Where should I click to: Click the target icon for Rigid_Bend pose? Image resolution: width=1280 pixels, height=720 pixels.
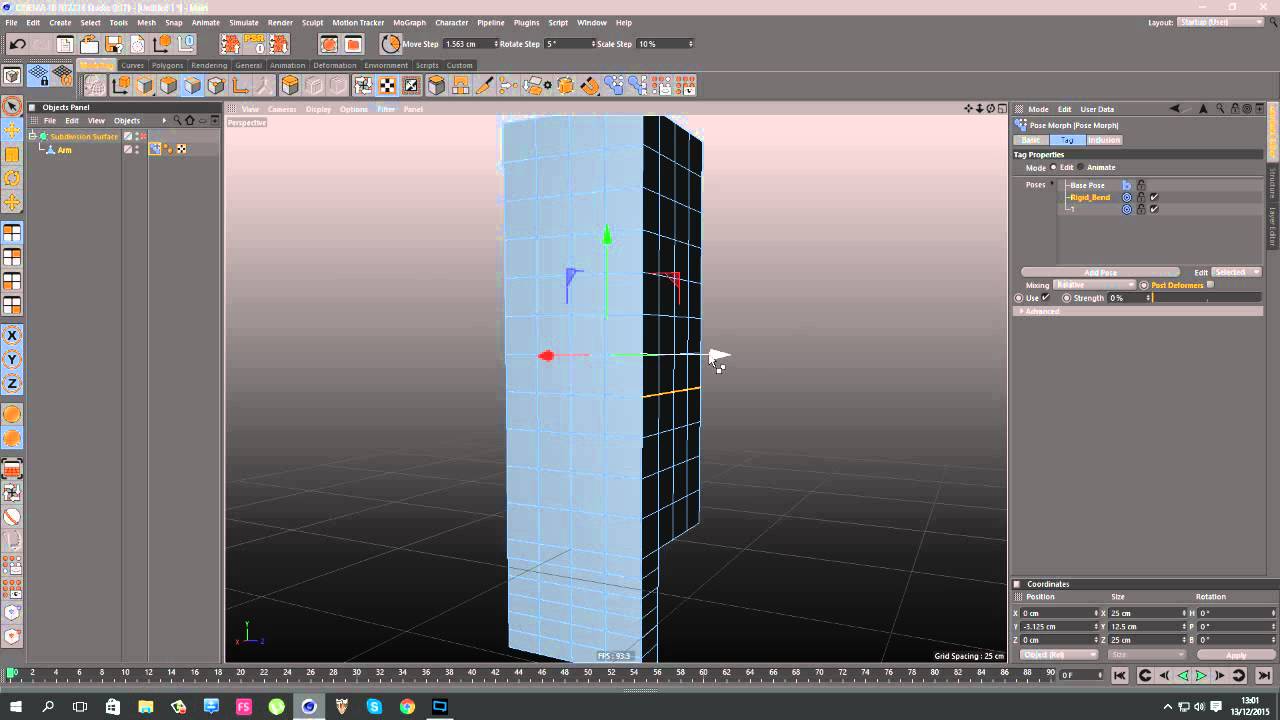(1127, 197)
